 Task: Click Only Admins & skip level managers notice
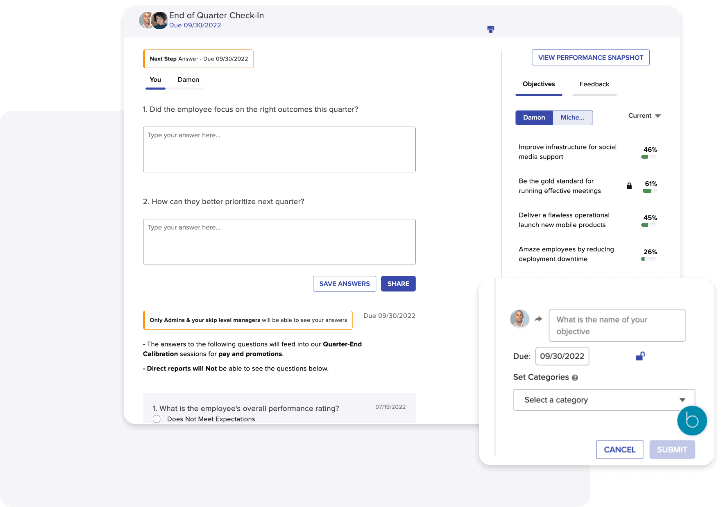[x=248, y=320]
